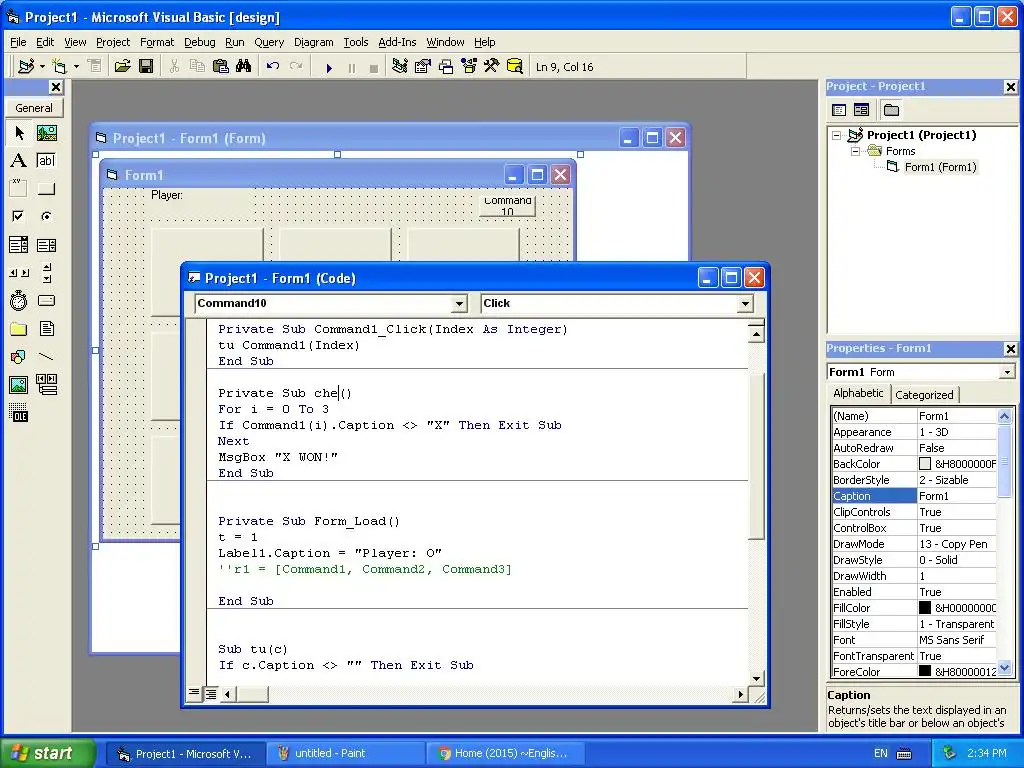Screen dimensions: 1024x768
Task: Collapse the Forms folder node
Action: tap(856, 151)
